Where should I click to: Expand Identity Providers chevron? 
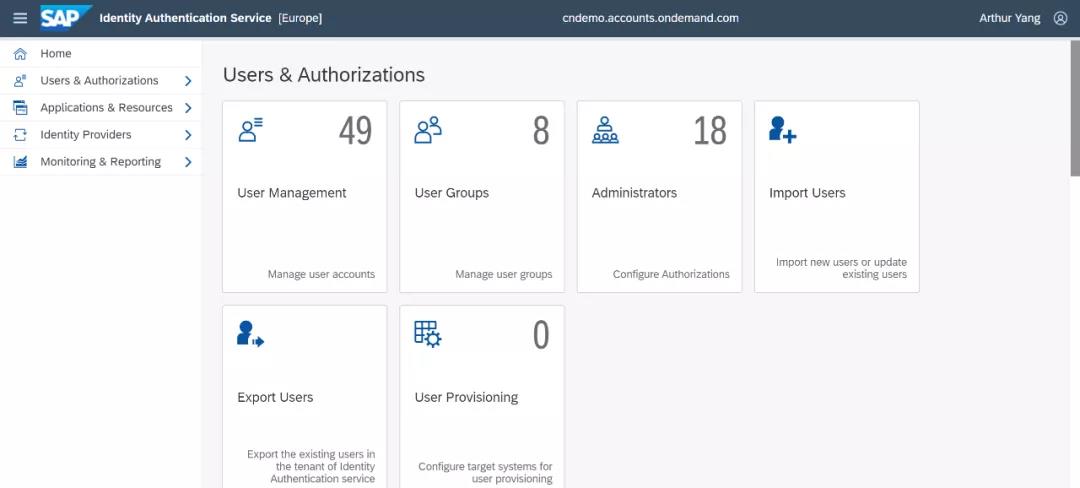pyautogui.click(x=188, y=135)
